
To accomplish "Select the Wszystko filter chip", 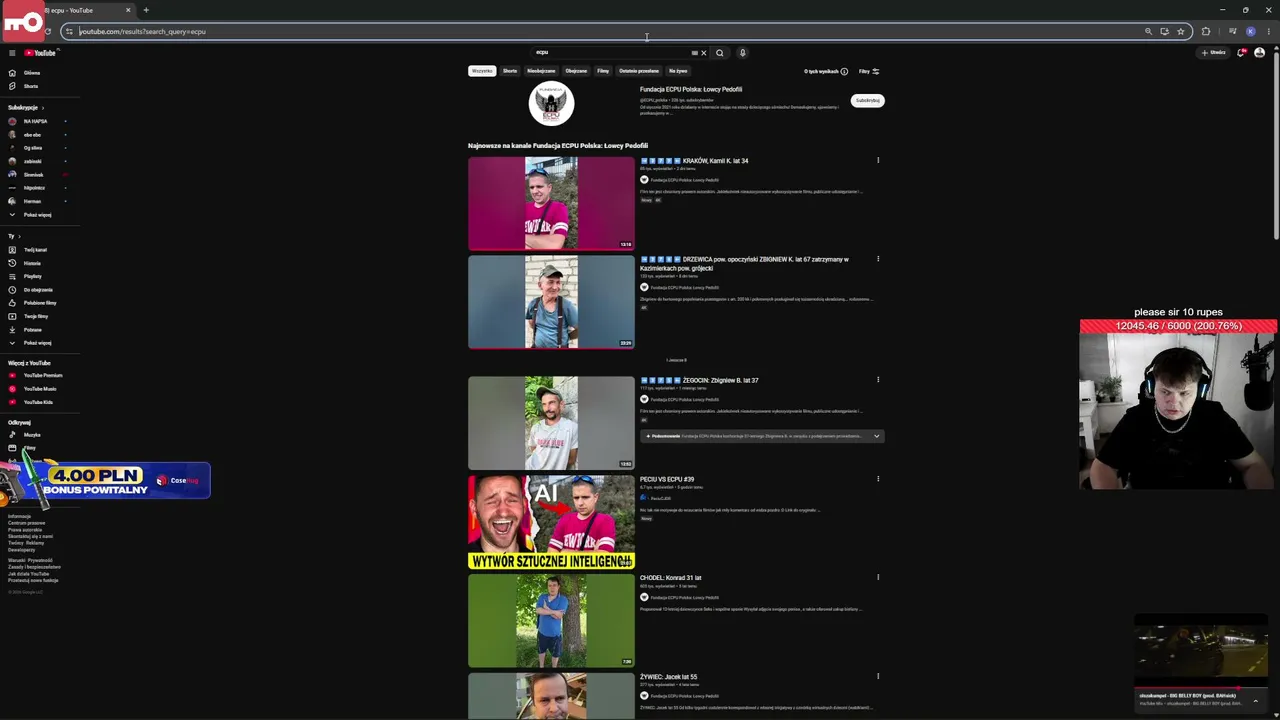I will point(482,71).
